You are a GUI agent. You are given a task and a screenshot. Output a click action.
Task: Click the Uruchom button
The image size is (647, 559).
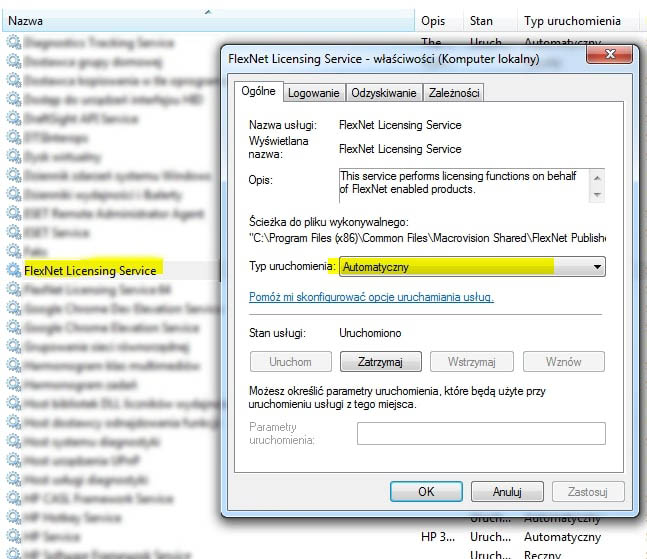coord(290,362)
